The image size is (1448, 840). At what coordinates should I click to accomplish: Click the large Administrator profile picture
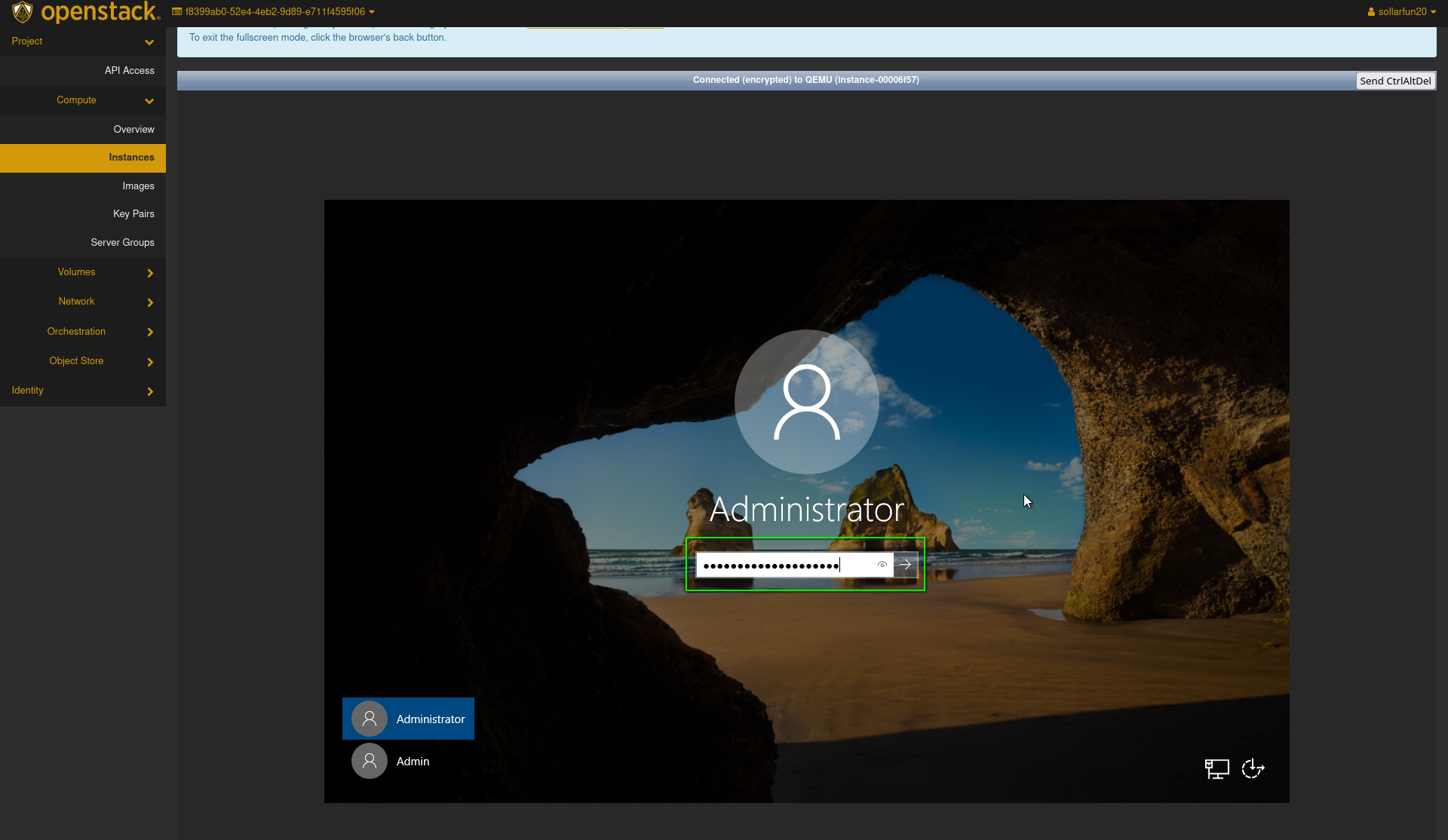pos(806,402)
